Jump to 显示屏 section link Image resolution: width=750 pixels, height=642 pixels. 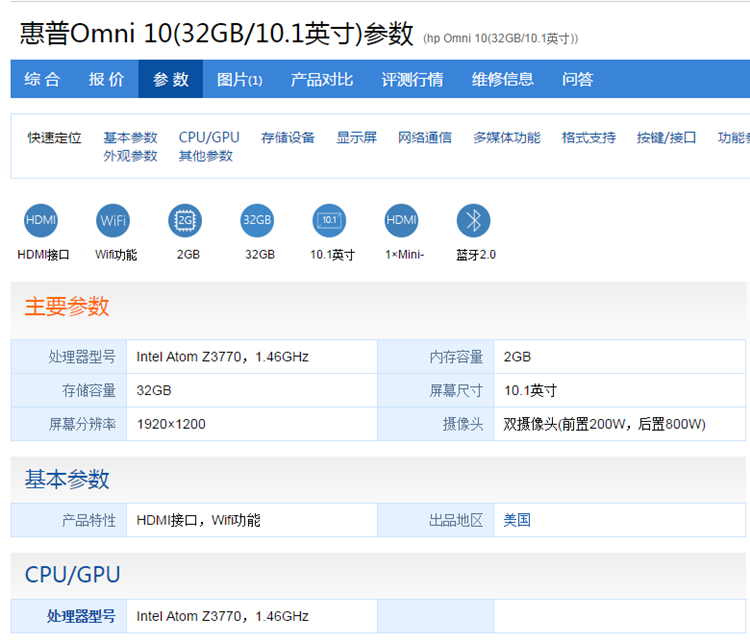click(357, 138)
